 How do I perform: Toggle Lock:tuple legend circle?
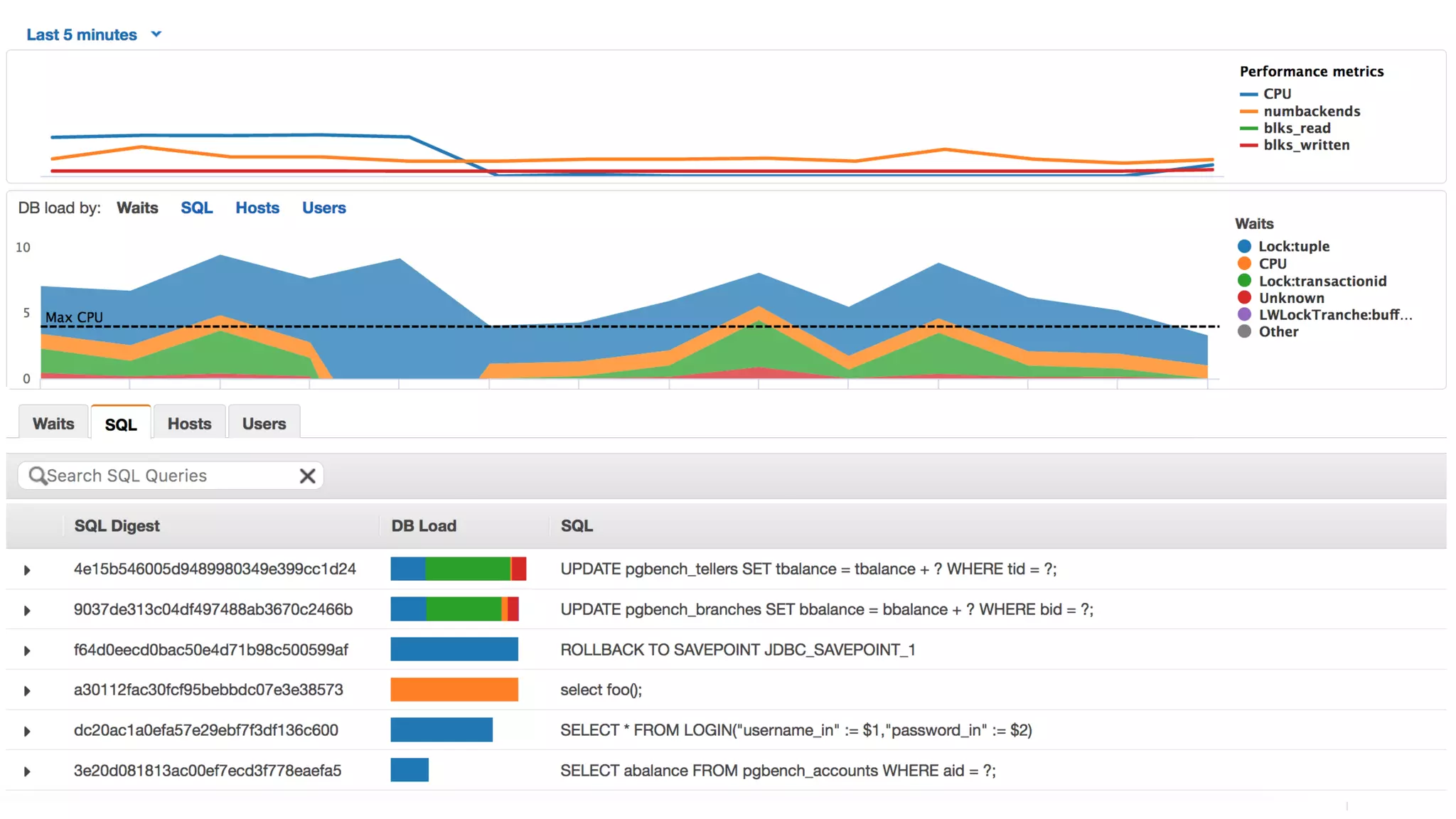coord(1244,247)
